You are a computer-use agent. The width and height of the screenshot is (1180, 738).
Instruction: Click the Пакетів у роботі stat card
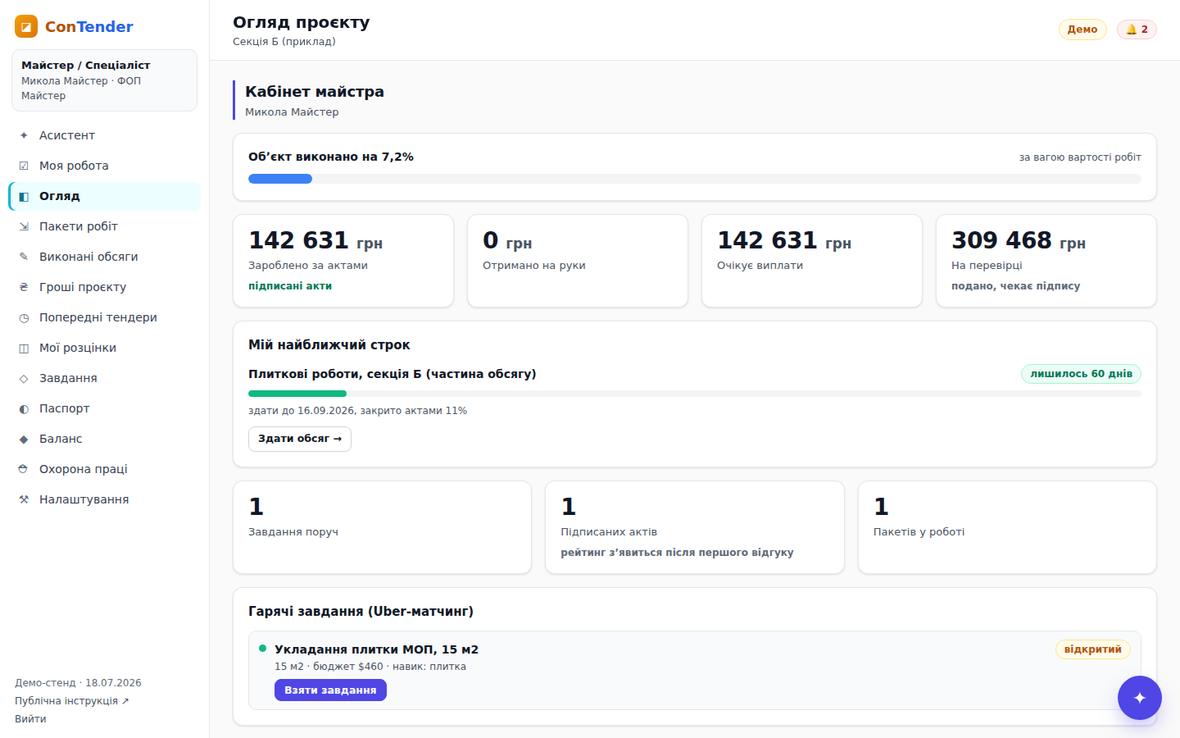(1007, 527)
